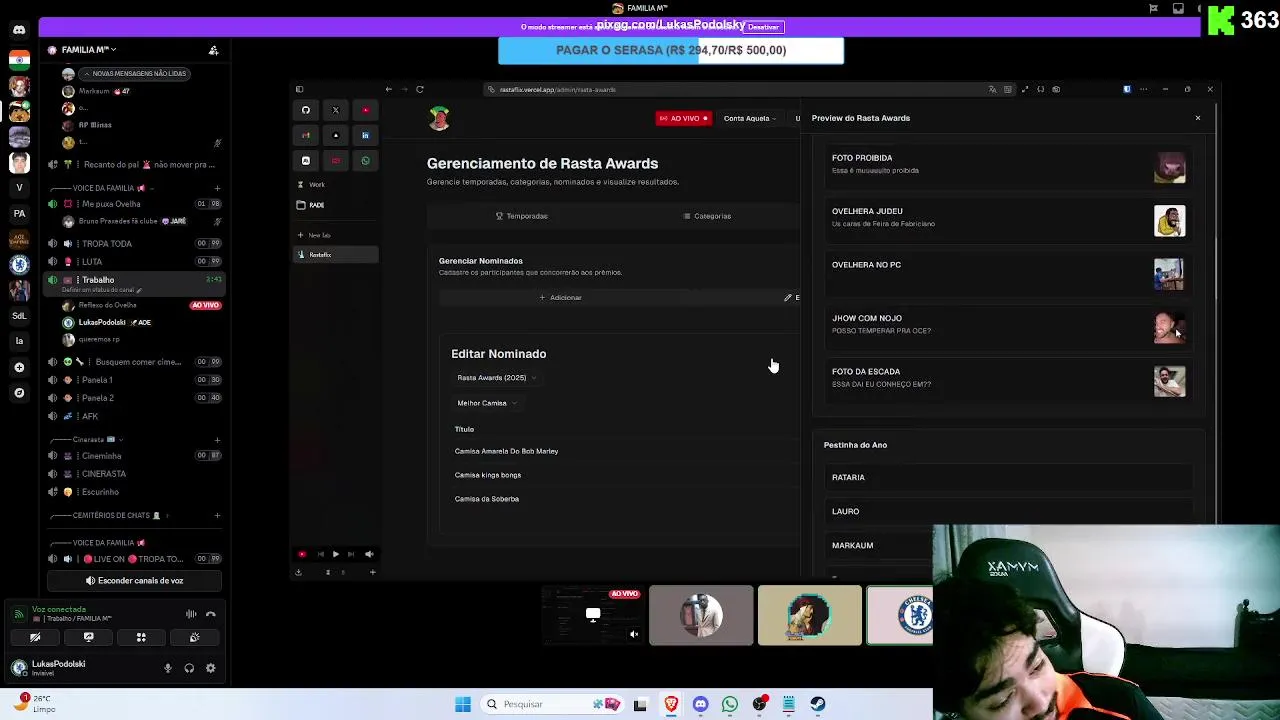Open voice noise suppression icon
This screenshot has width=1280, height=720.
tap(191, 614)
